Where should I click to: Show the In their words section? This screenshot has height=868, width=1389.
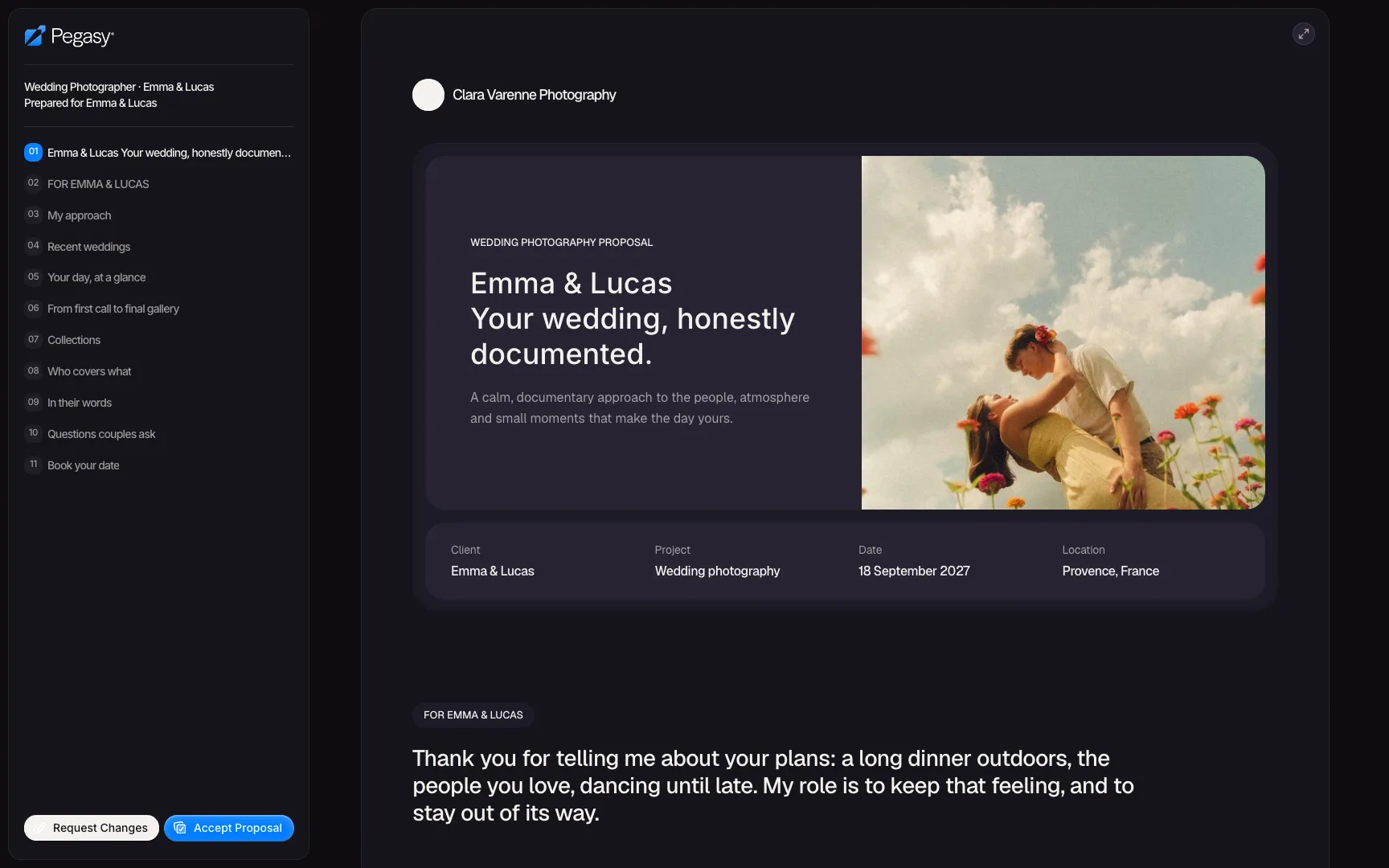pyautogui.click(x=158, y=403)
